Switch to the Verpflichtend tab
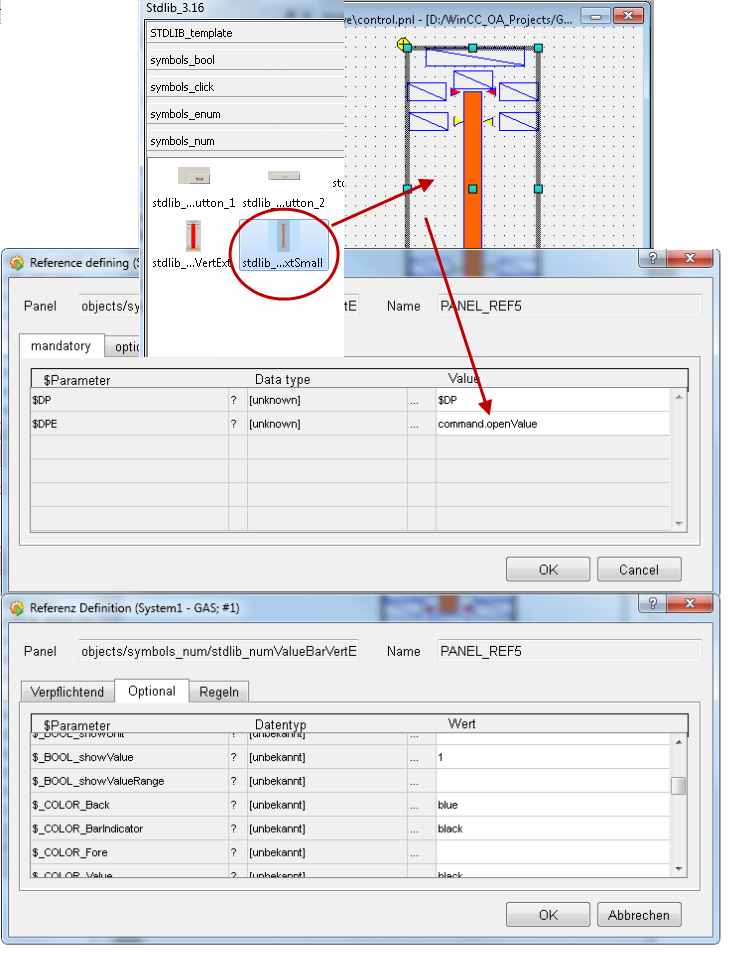 point(67,692)
